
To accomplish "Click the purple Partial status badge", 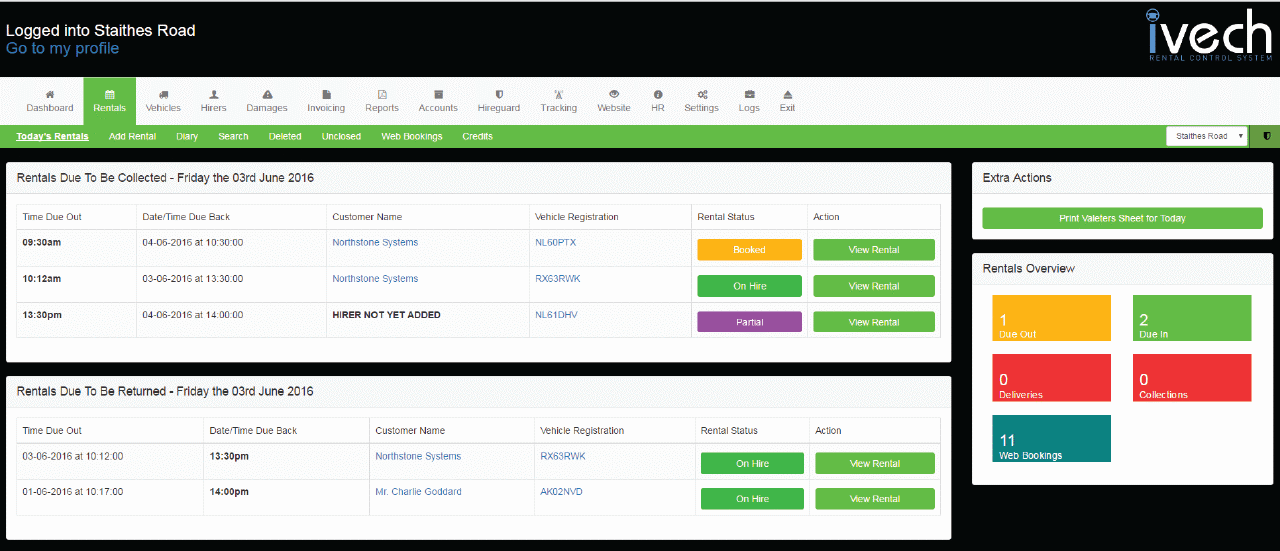I will 749,322.
